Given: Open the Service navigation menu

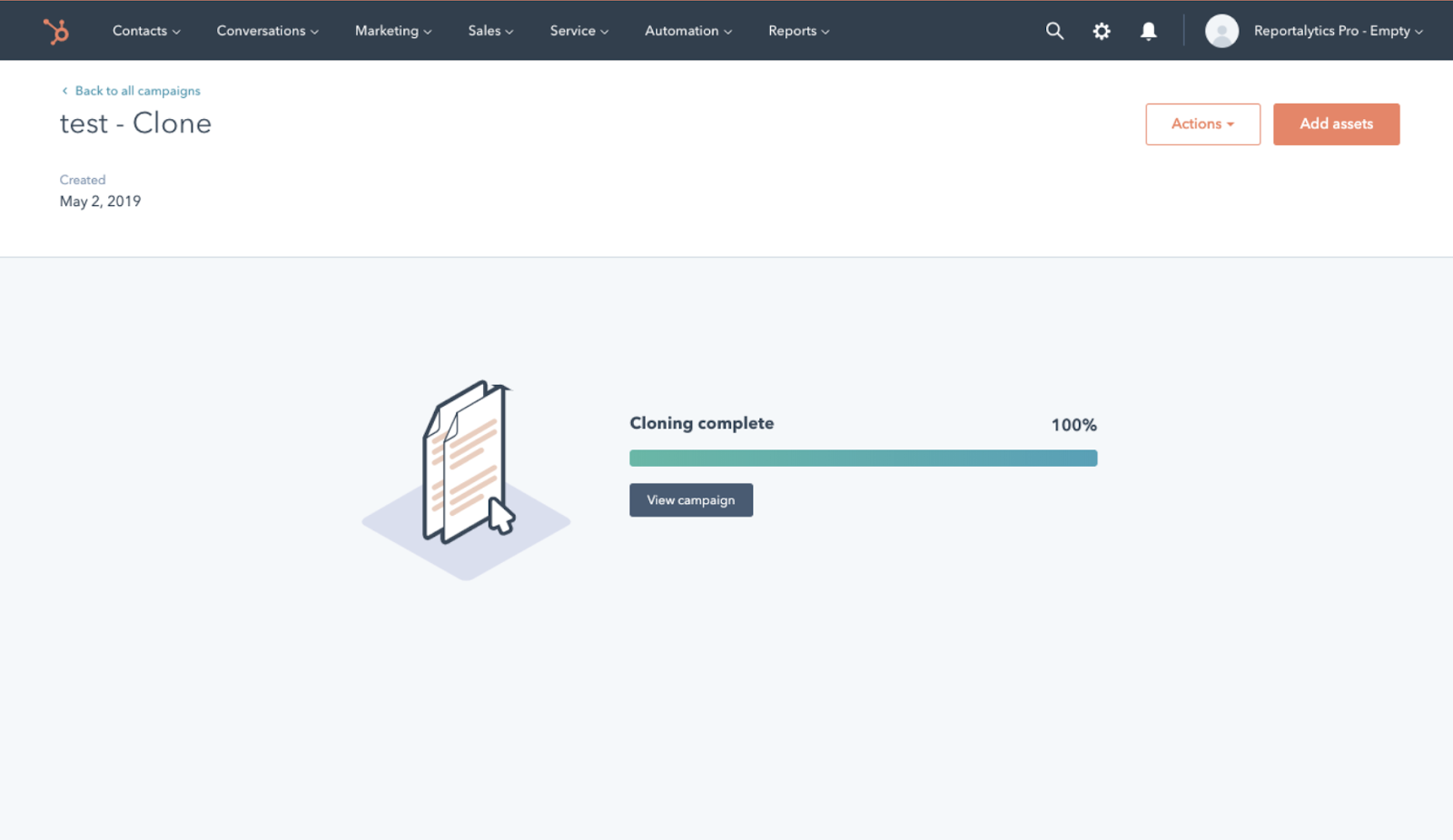Looking at the screenshot, I should click(x=578, y=31).
